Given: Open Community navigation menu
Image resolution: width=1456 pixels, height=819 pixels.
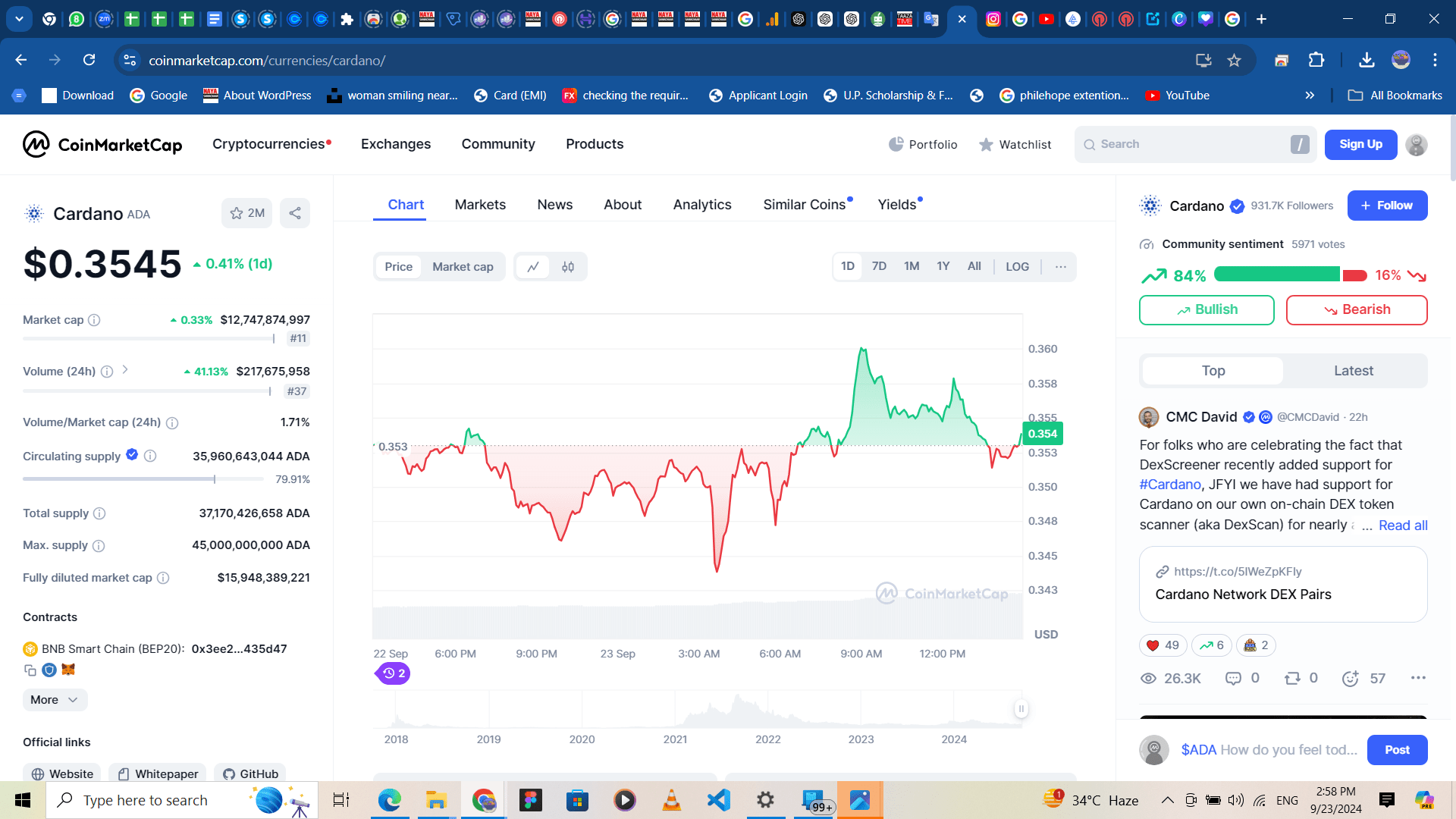Looking at the screenshot, I should (x=498, y=144).
